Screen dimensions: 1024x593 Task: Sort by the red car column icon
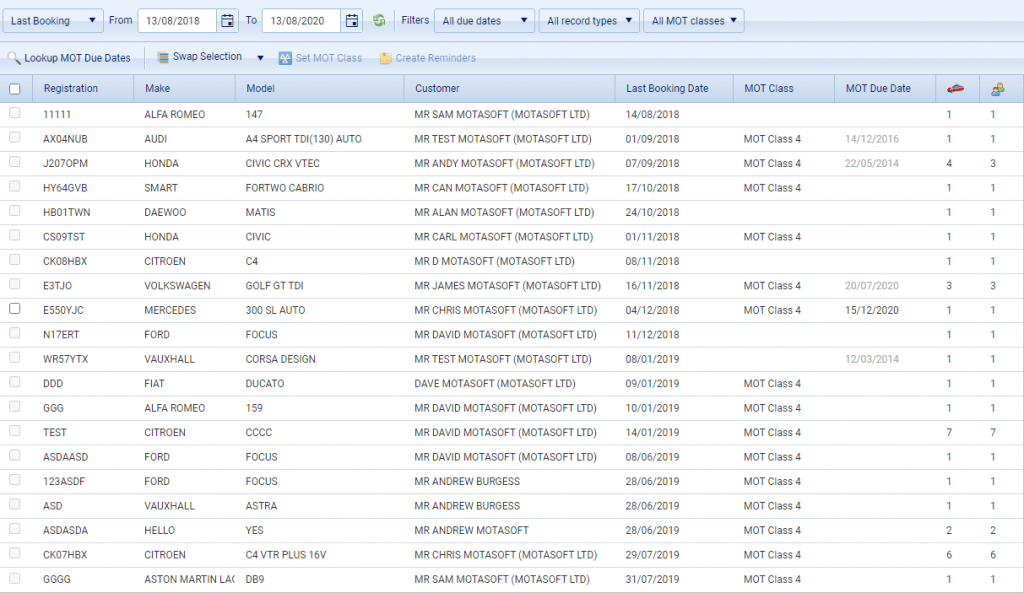[955, 88]
